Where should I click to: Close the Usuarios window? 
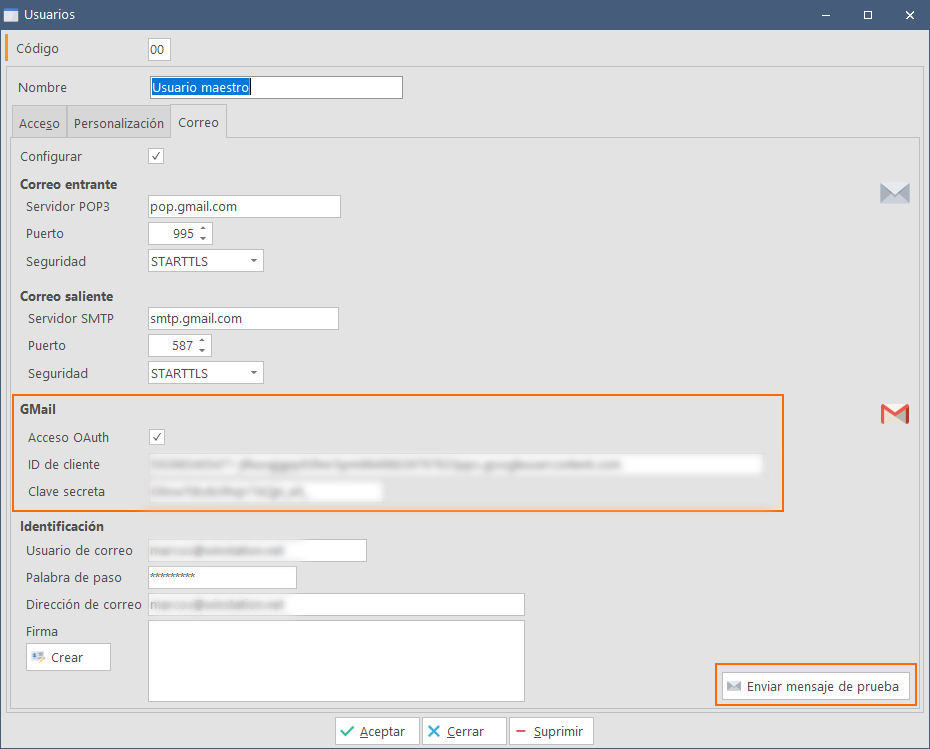coord(910,15)
